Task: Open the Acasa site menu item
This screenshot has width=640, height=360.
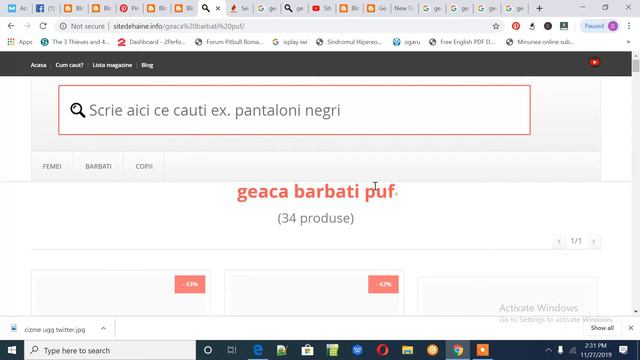Action: tap(38, 65)
